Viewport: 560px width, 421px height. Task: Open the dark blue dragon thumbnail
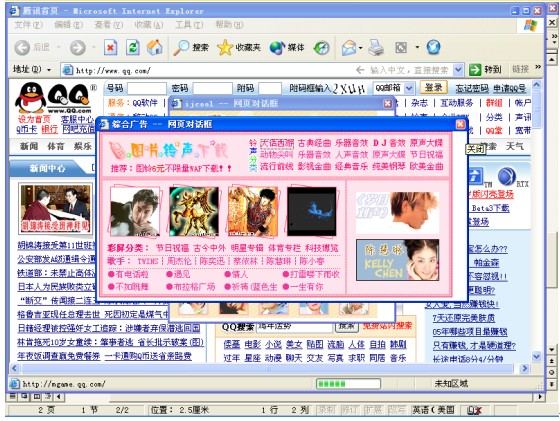tap(312, 211)
